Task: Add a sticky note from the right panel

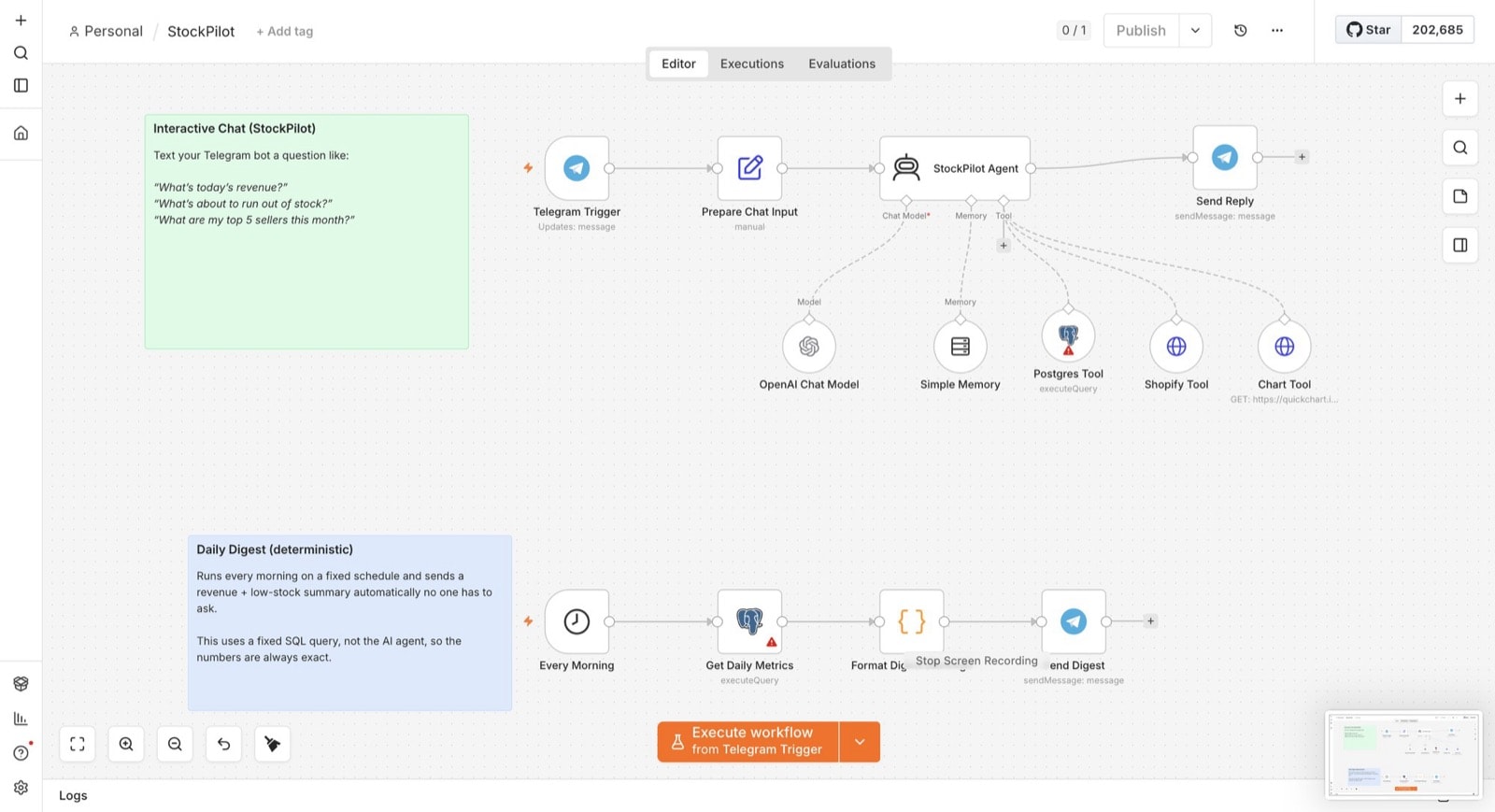Action: 1459,196
